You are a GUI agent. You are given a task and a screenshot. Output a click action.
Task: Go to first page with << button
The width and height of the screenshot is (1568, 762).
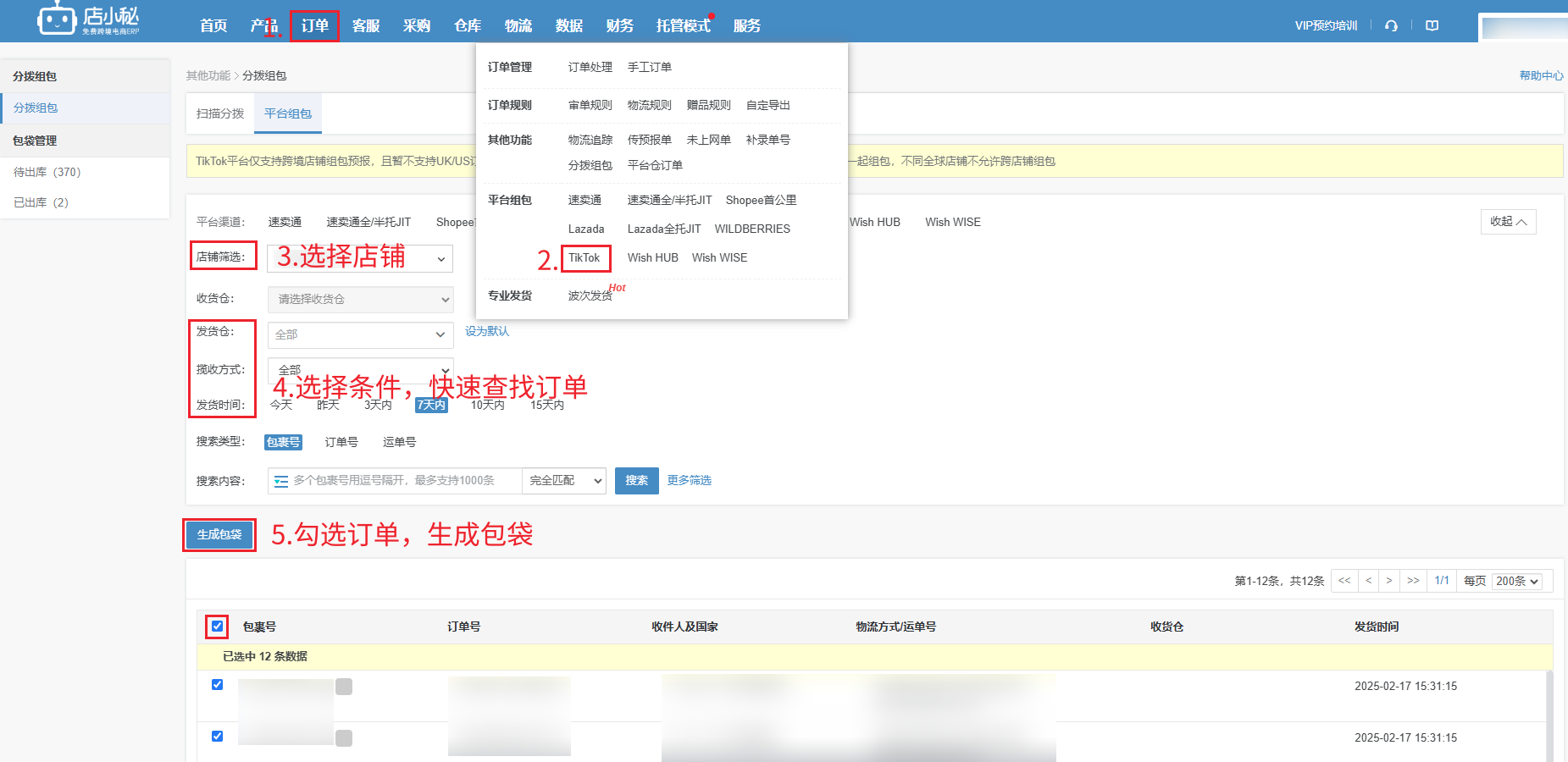(1344, 581)
